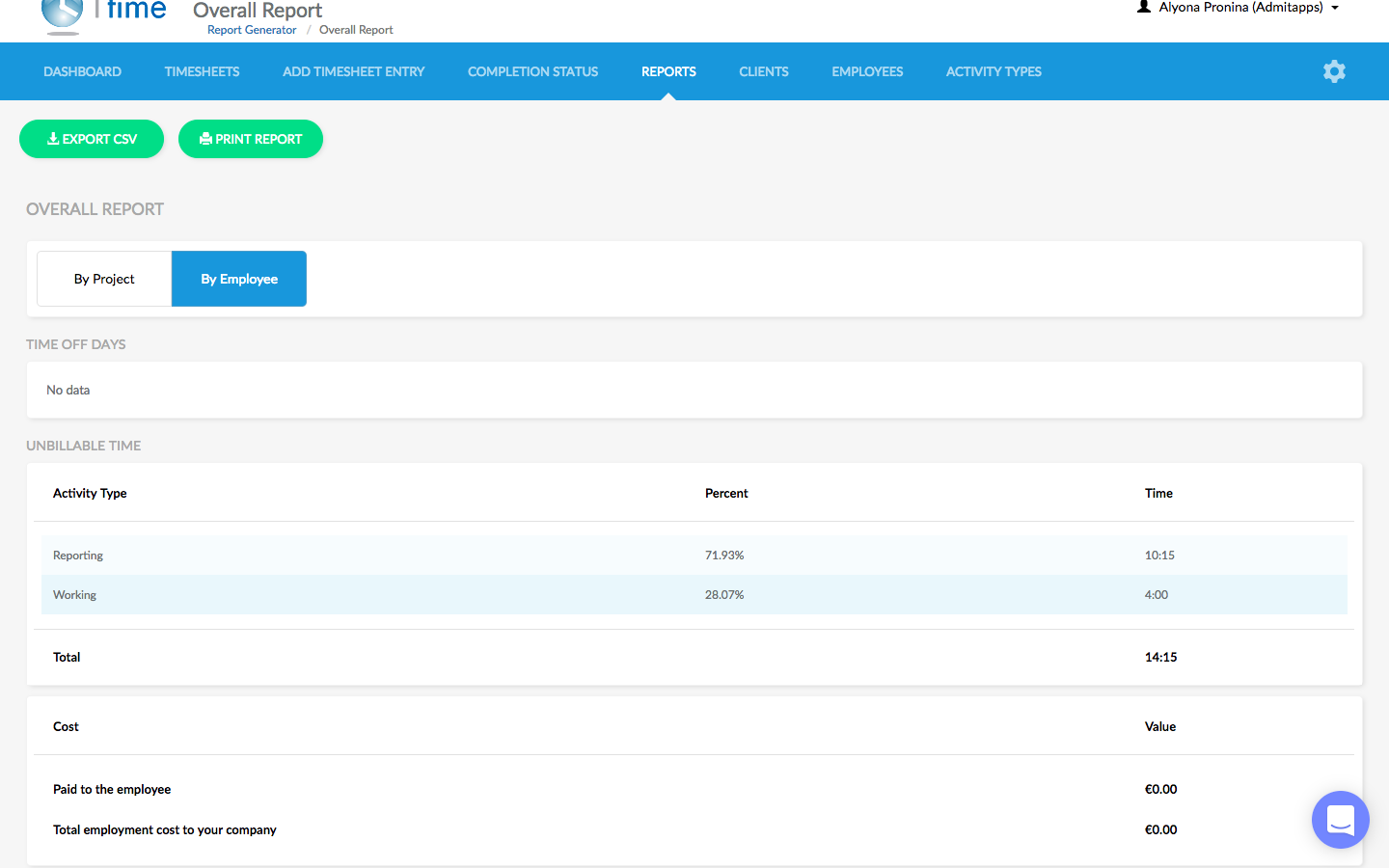Open the Activity Types page
1389x868 pixels.
tap(994, 71)
